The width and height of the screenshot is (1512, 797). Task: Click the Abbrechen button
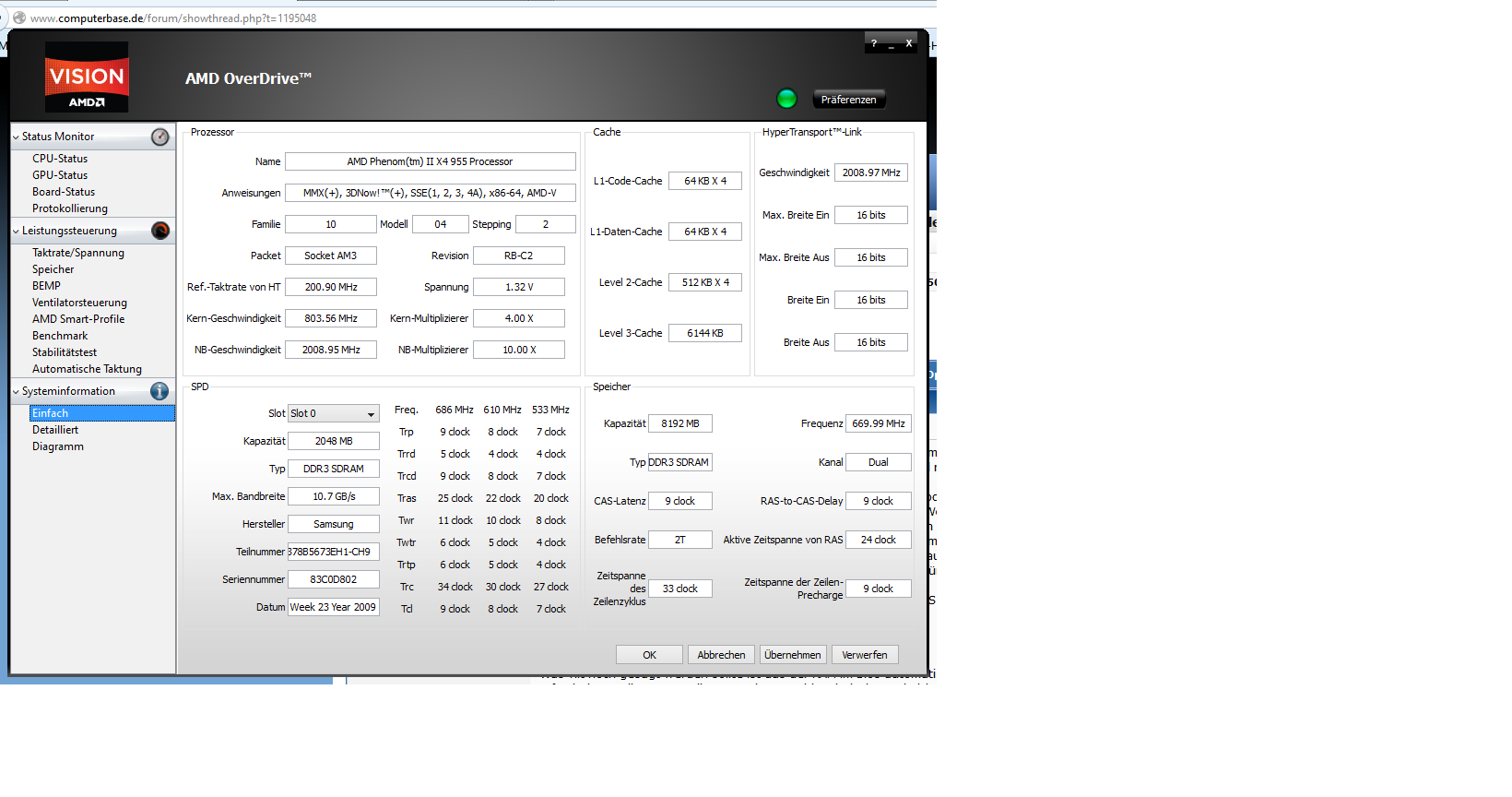721,655
